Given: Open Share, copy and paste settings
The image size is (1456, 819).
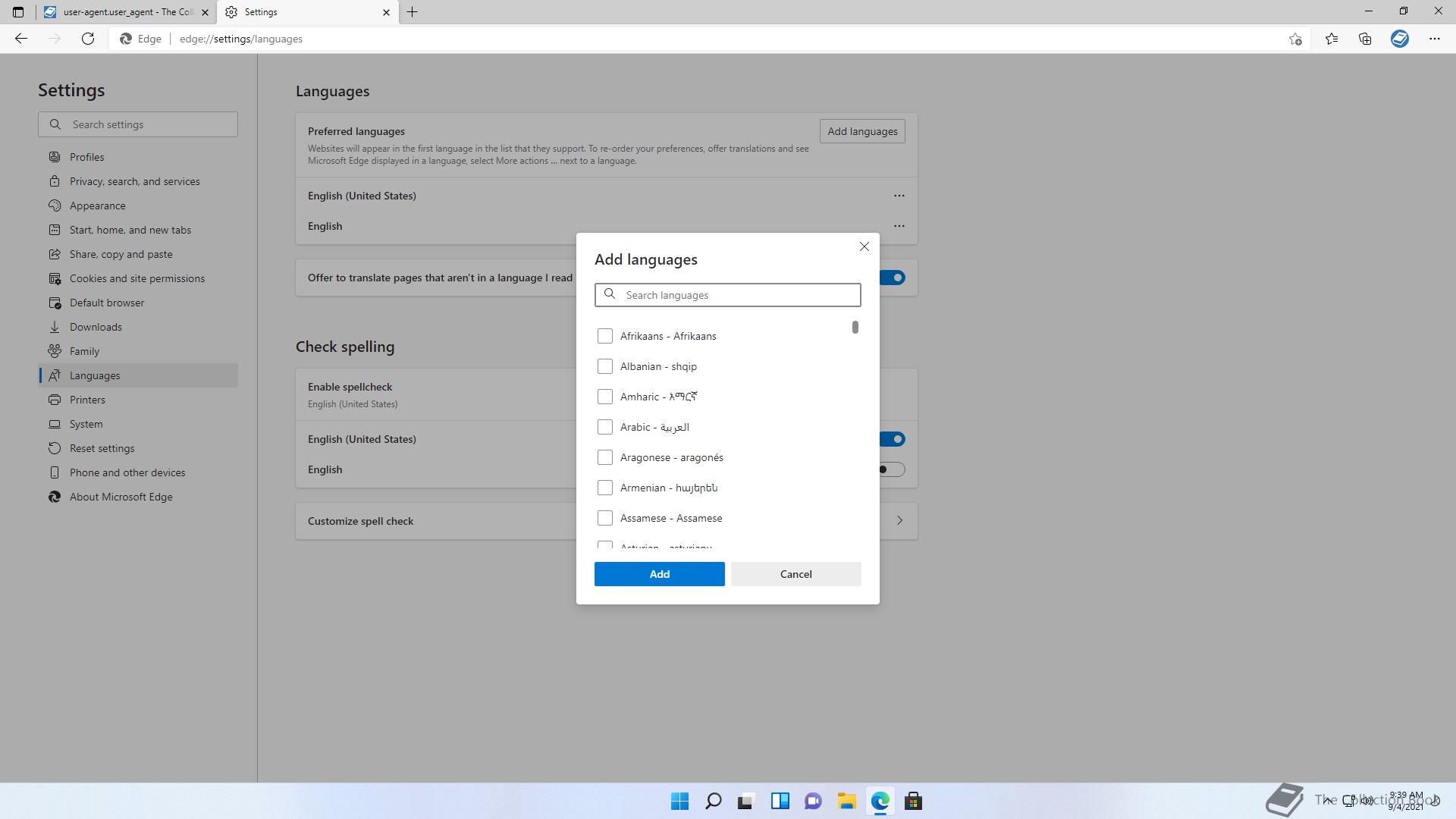Looking at the screenshot, I should pyautogui.click(x=138, y=254).
